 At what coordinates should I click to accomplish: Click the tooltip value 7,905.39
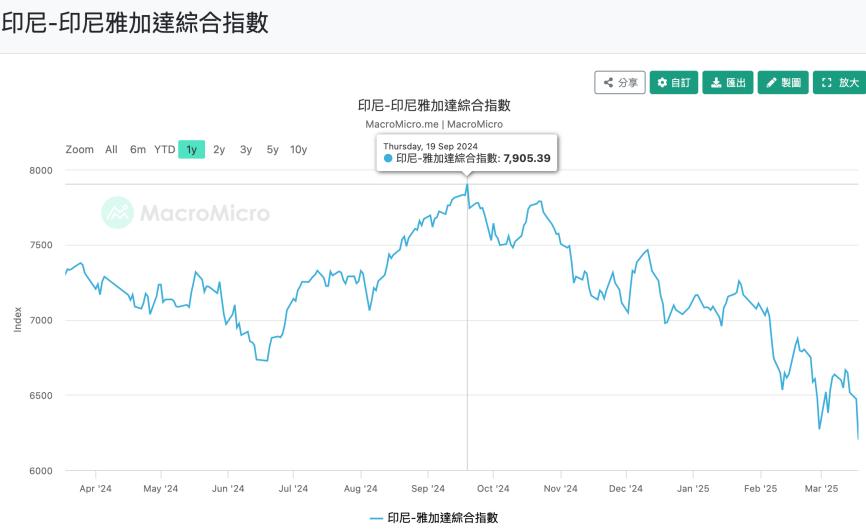click(x=527, y=158)
